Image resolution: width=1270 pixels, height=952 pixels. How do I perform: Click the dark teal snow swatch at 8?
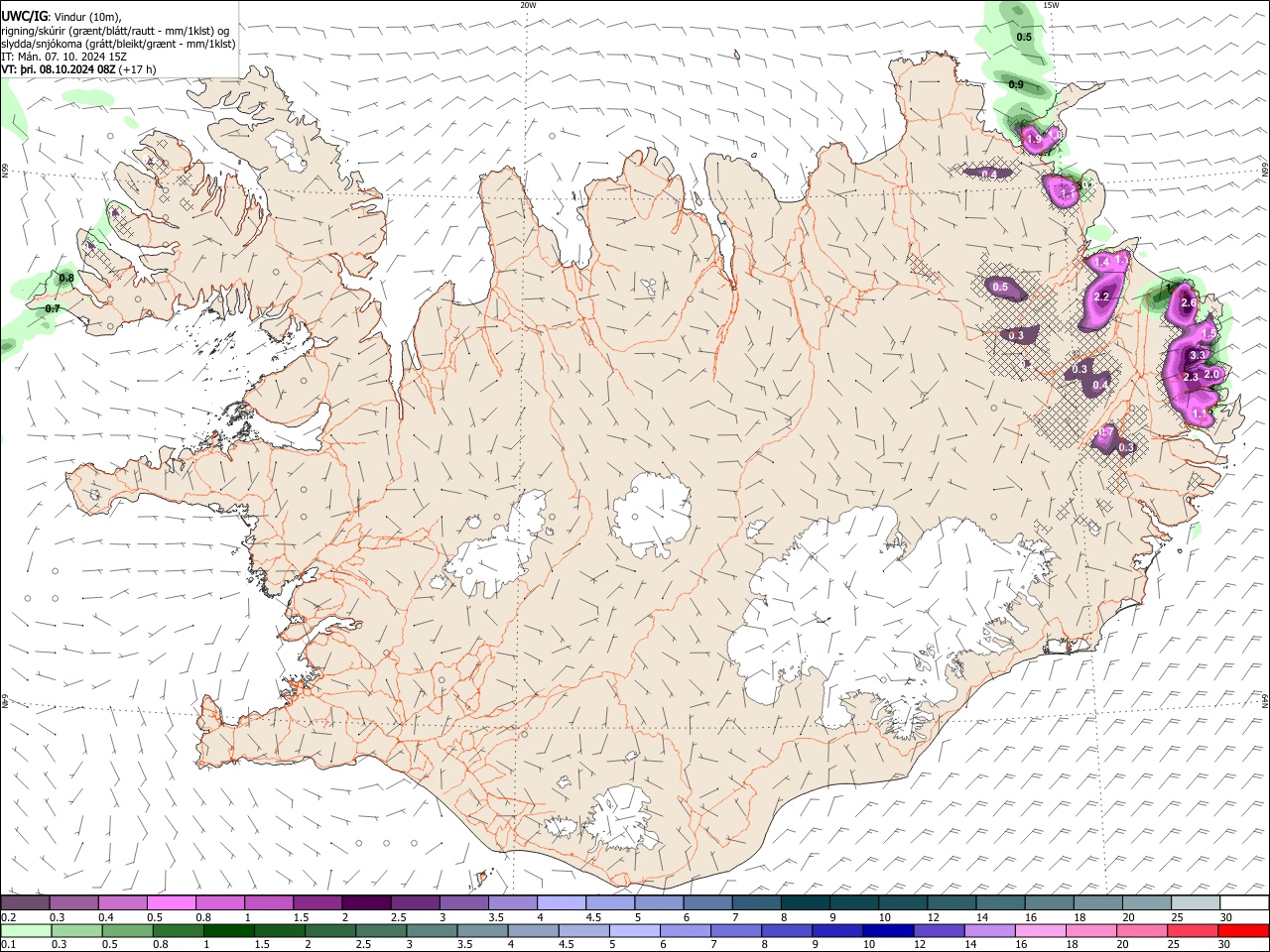[804, 902]
